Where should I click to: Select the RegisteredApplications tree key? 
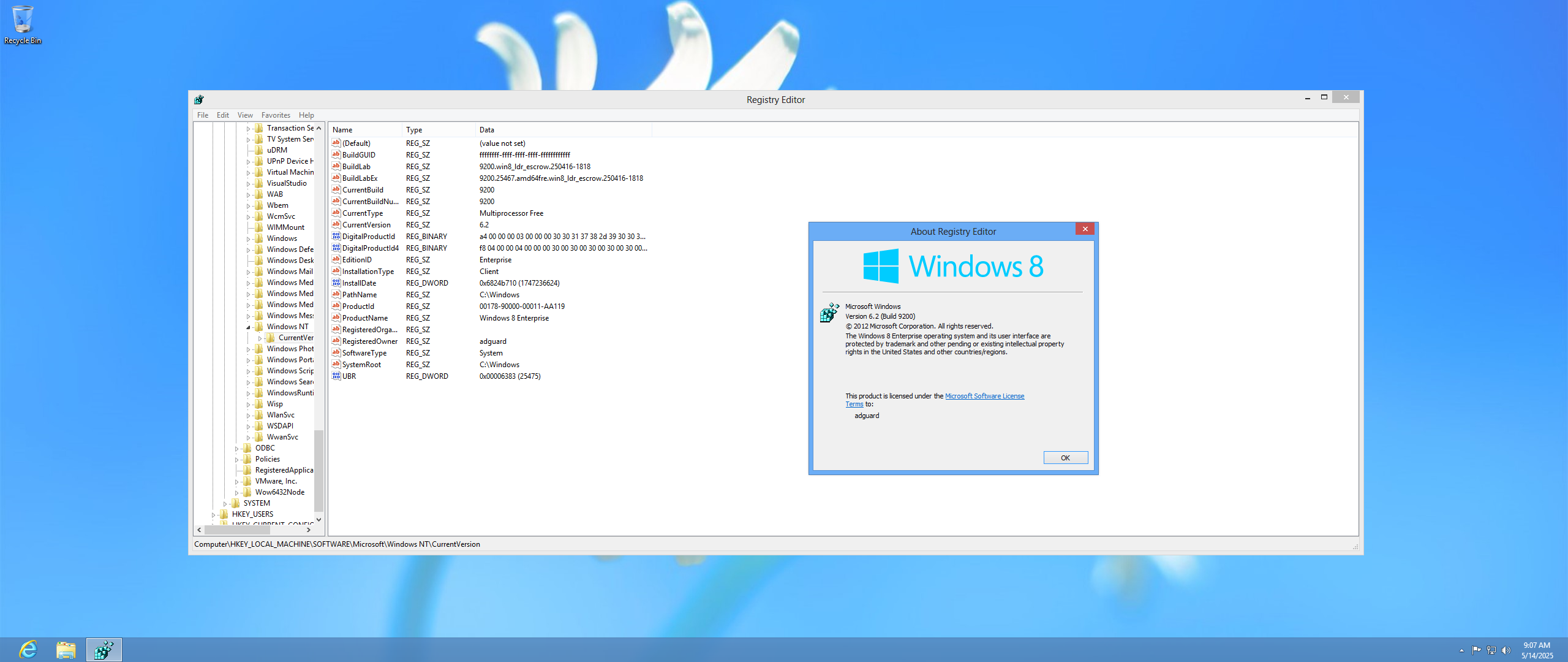tap(284, 470)
